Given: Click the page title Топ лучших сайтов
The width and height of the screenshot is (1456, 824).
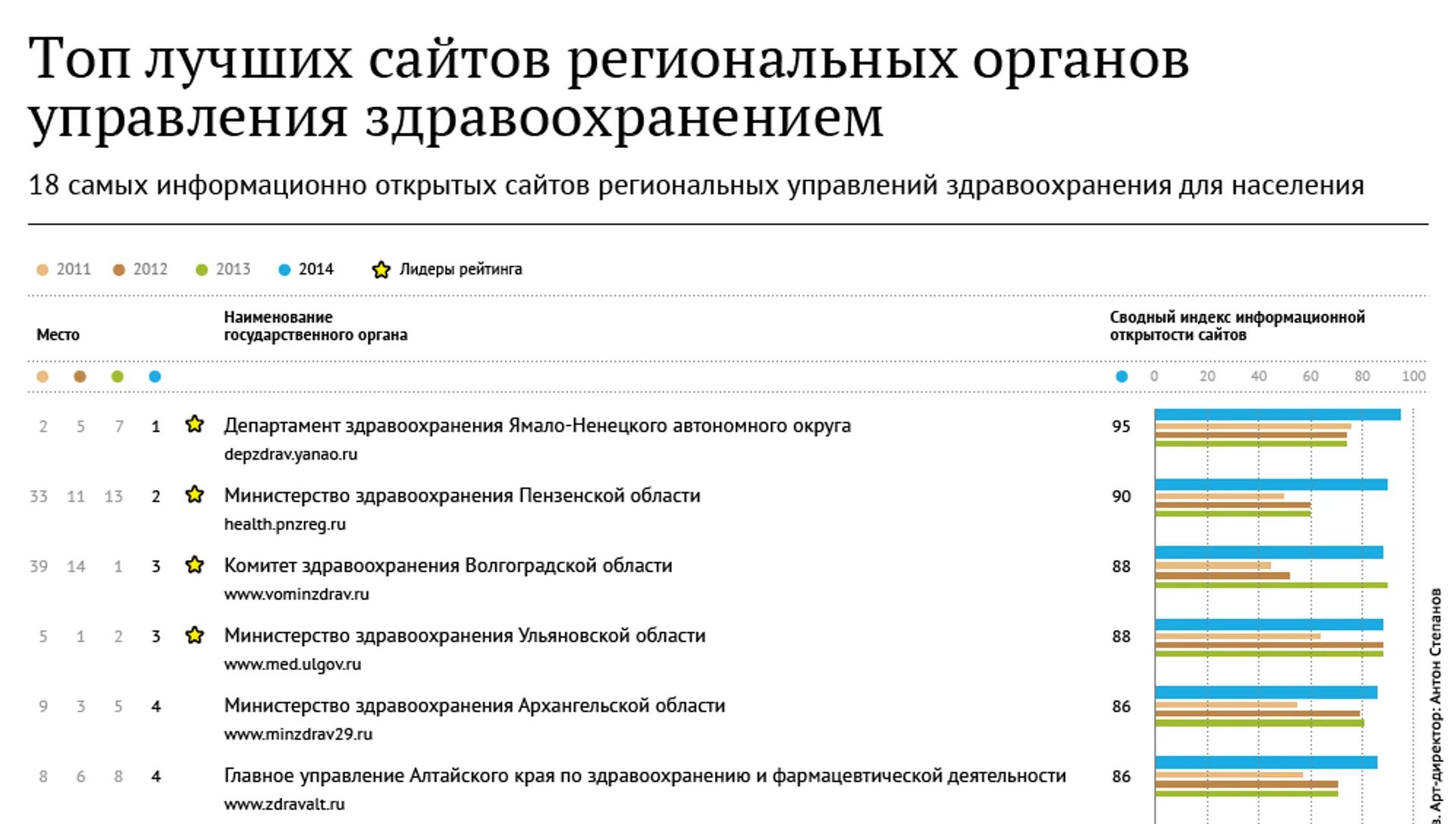Looking at the screenshot, I should [608, 89].
